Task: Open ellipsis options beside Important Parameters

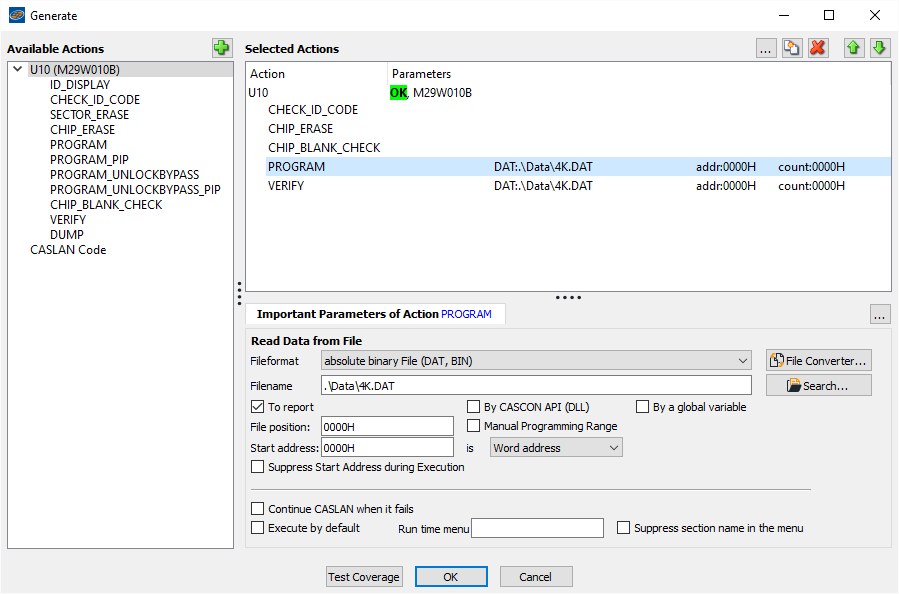Action: coord(880,314)
